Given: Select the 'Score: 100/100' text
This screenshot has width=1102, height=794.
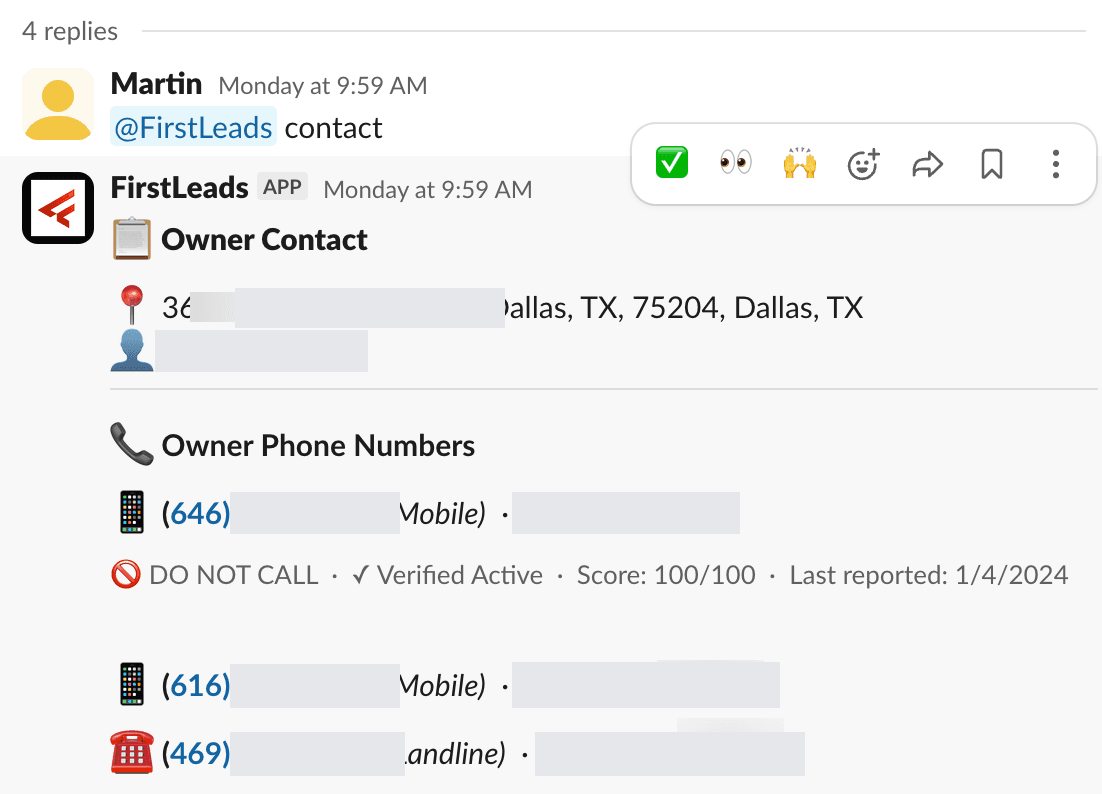Looking at the screenshot, I should (x=666, y=575).
